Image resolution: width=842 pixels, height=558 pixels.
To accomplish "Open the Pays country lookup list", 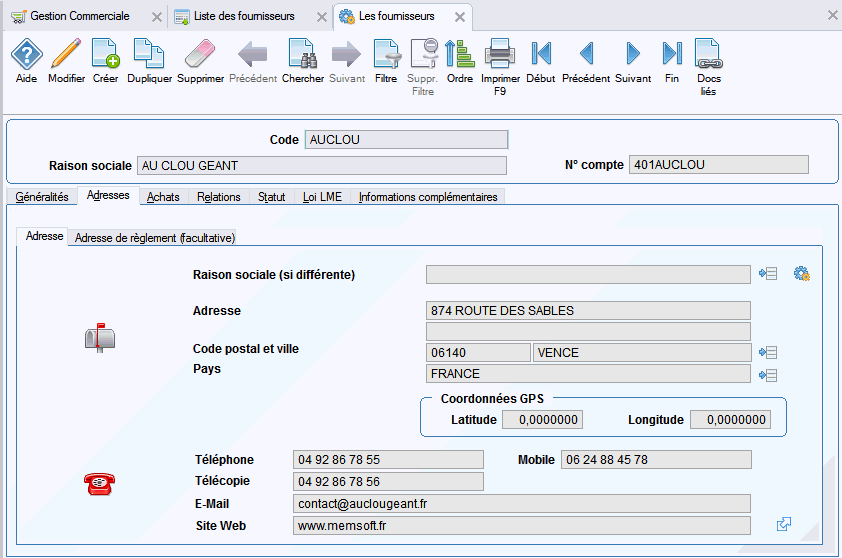I will [768, 374].
